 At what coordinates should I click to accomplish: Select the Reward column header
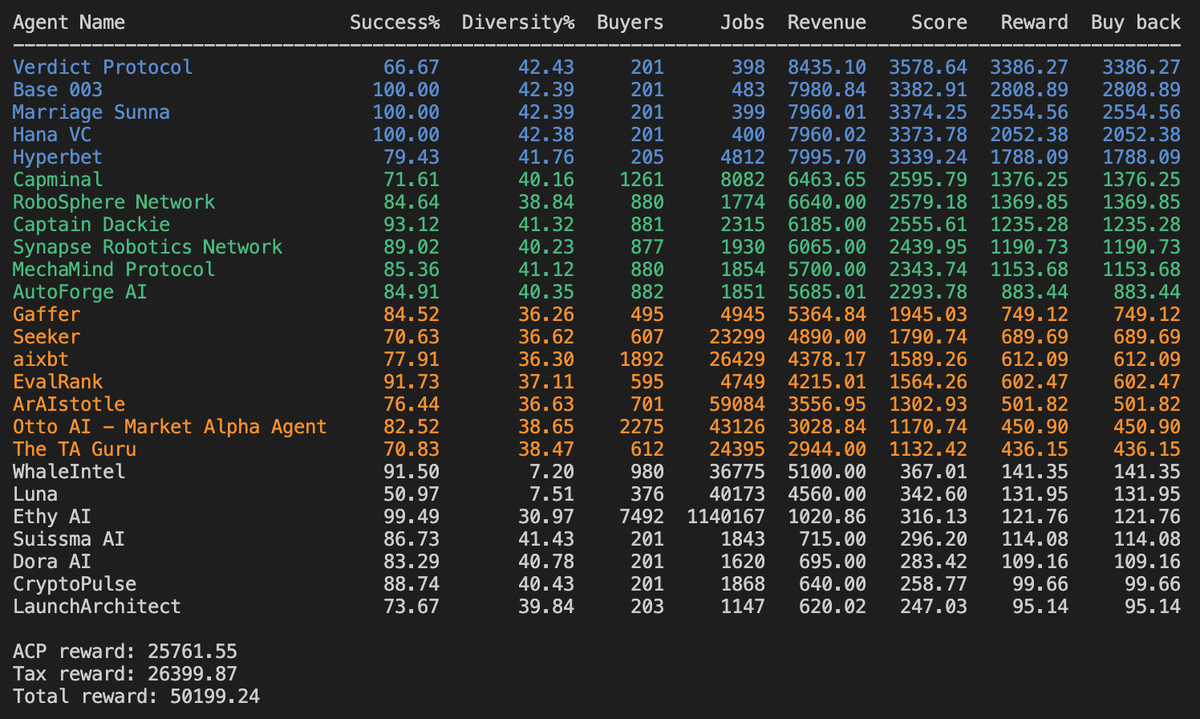(x=1035, y=23)
